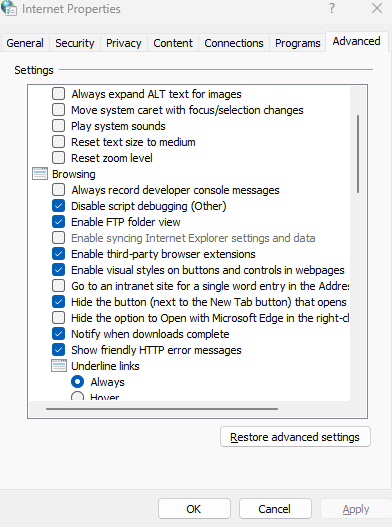
Task: Go to the Connections tab
Action: pos(234,43)
